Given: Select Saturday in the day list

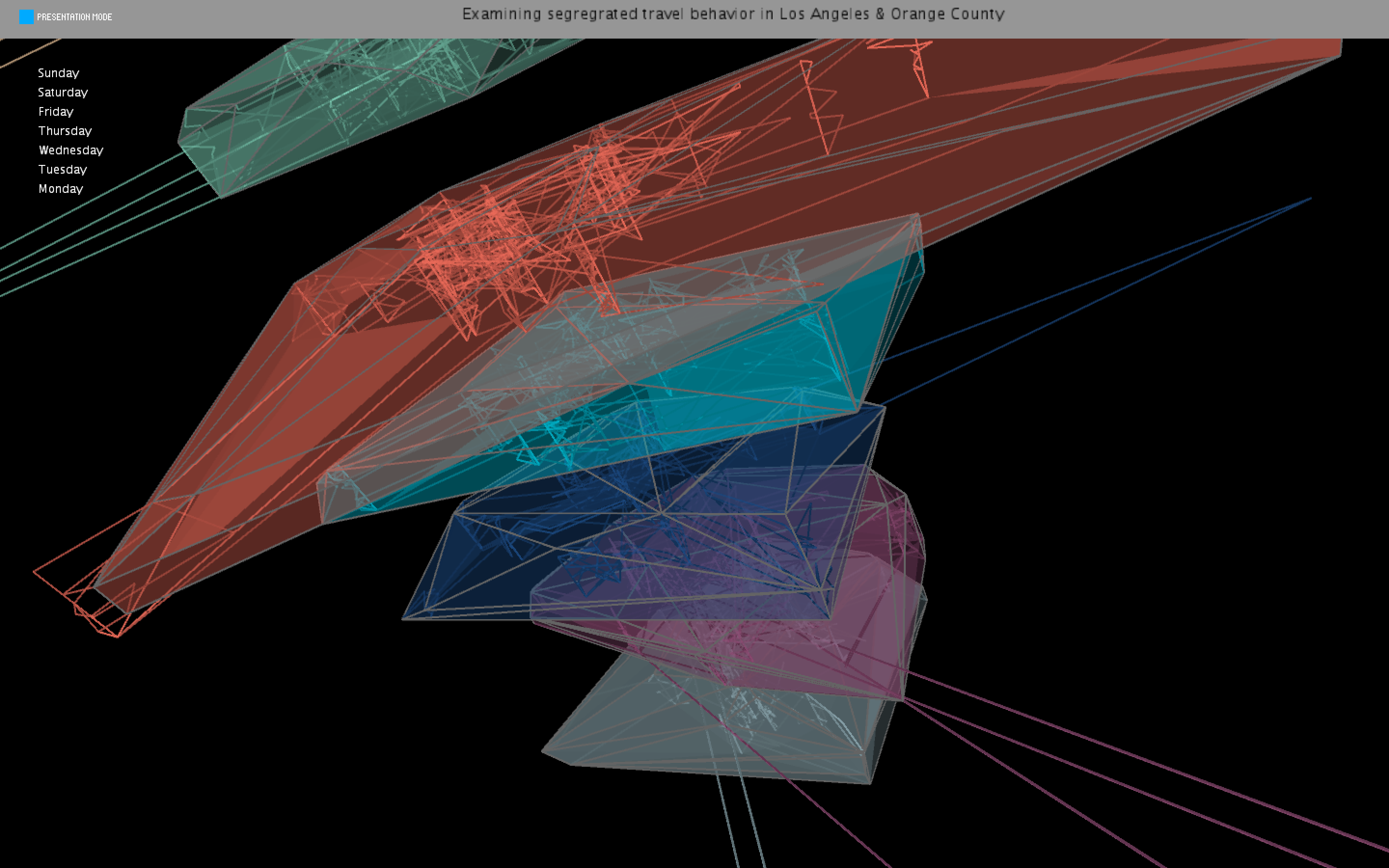Looking at the screenshot, I should [x=63, y=93].
